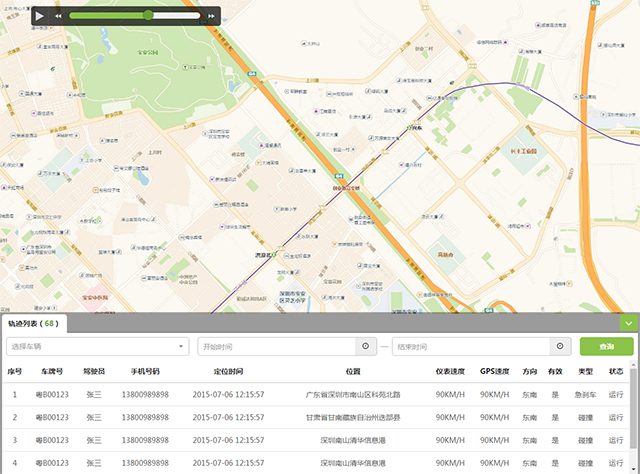640x474 pixels.
Task: Click the rewind playback icon
Action: click(59, 16)
